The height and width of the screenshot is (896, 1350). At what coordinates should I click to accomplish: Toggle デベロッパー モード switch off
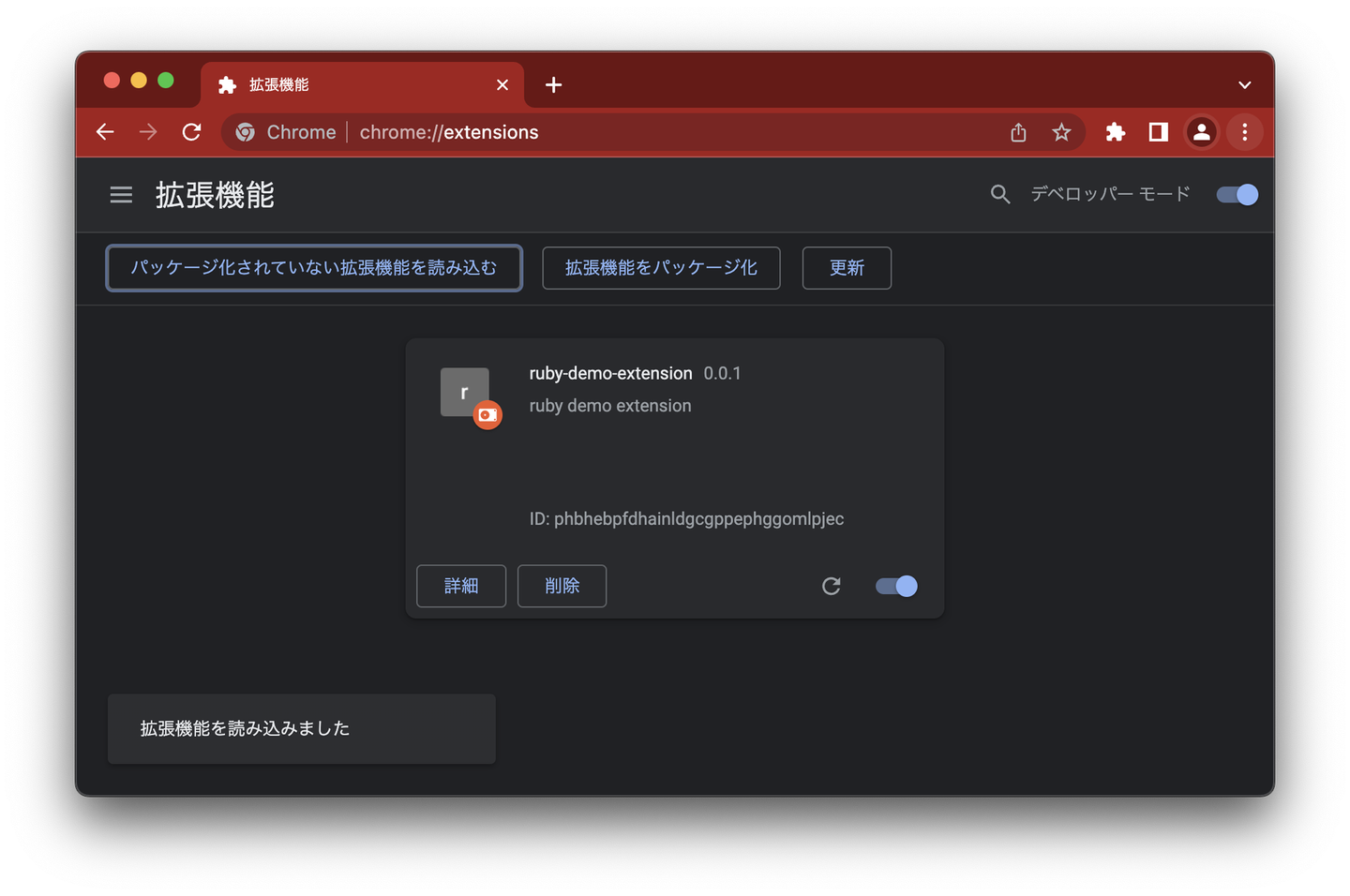(1237, 194)
